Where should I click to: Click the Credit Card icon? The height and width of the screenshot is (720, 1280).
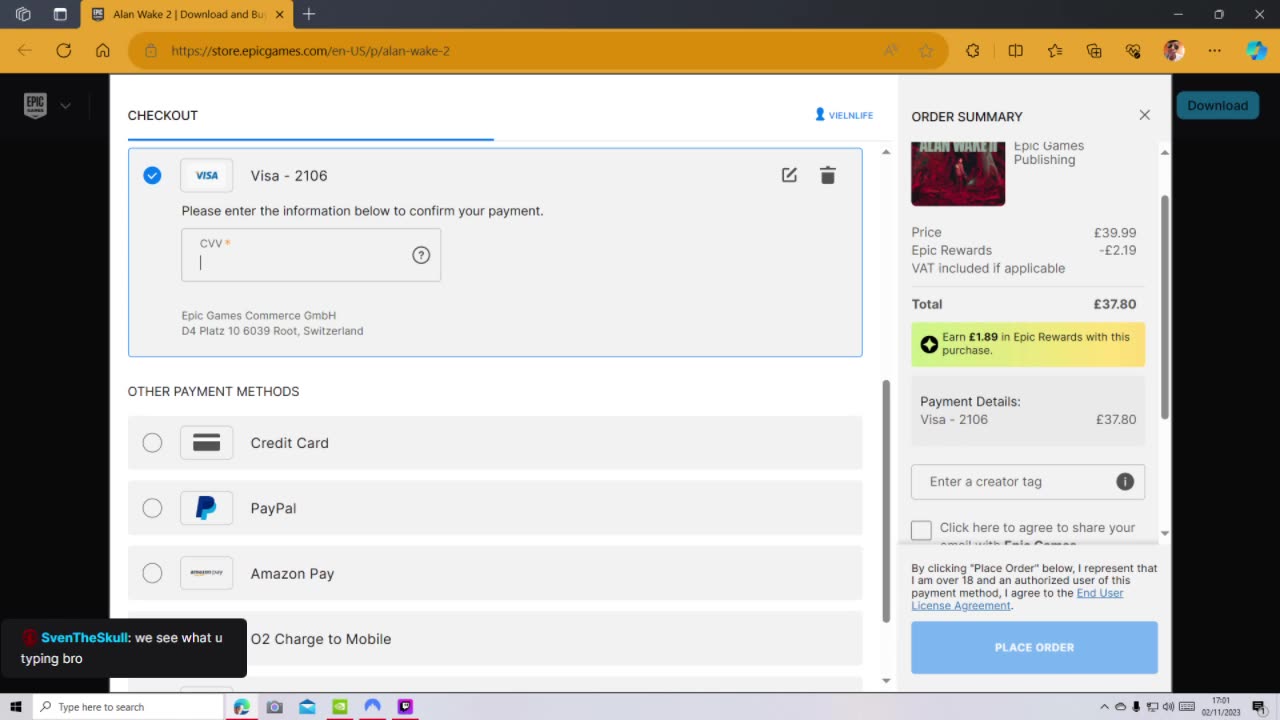coord(206,443)
